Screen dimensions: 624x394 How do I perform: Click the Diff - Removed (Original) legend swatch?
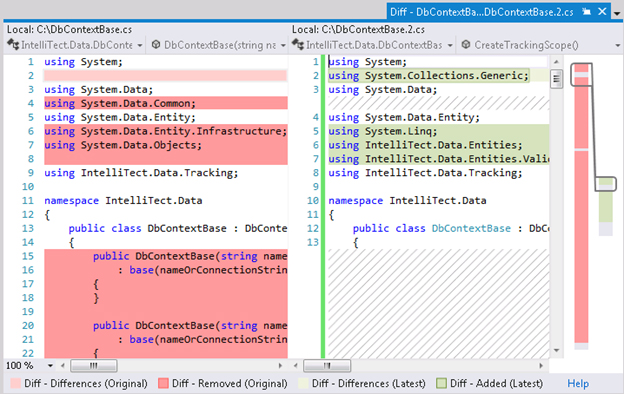click(x=163, y=383)
